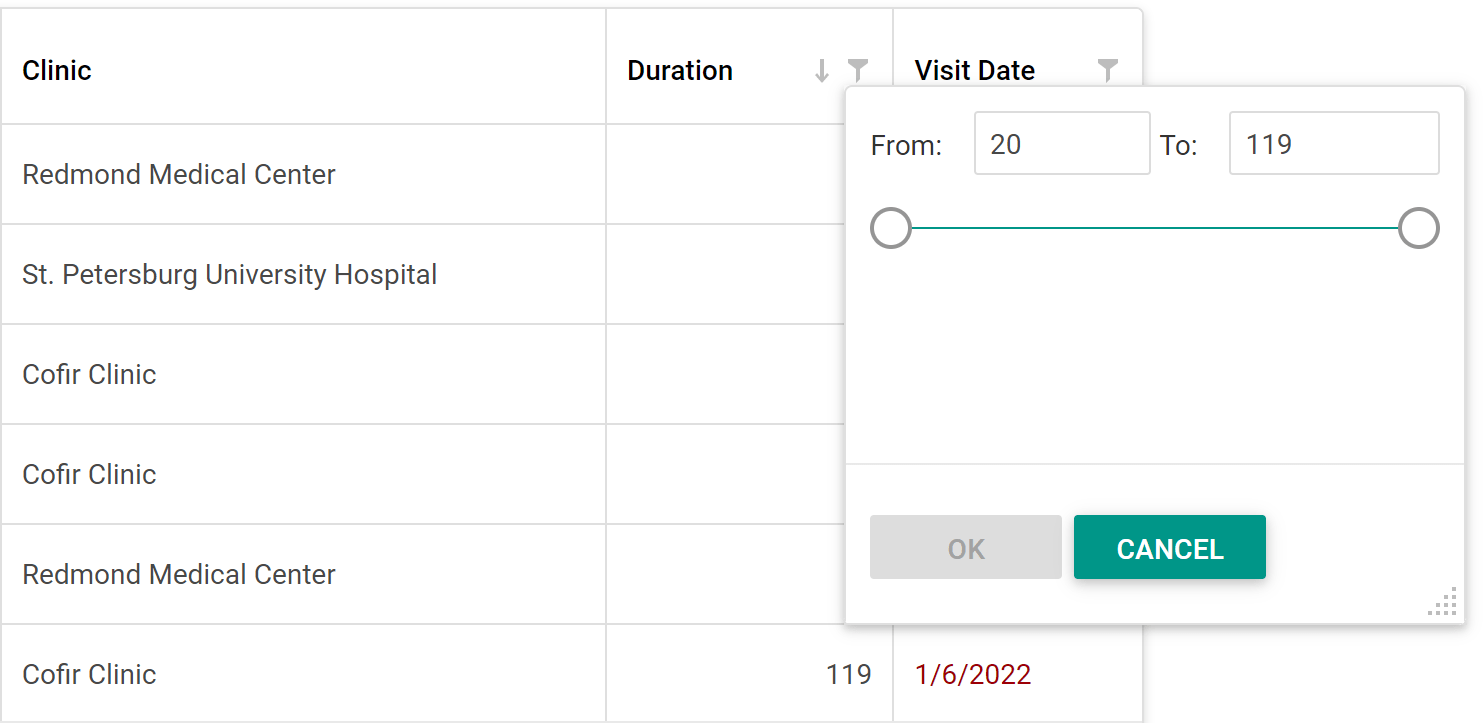This screenshot has height=724, width=1484.
Task: Select the topmost Redmond Medical Center row
Action: [x=179, y=175]
